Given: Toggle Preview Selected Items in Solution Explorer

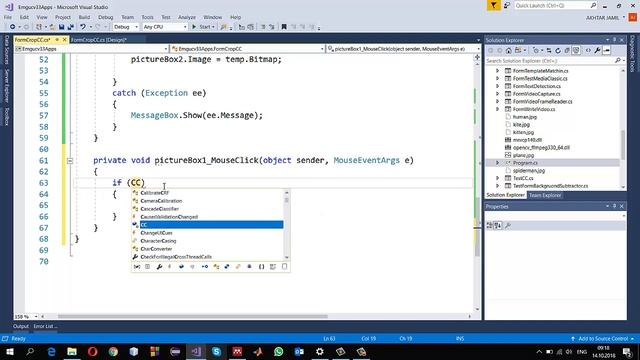Looking at the screenshot, I should click(607, 51).
